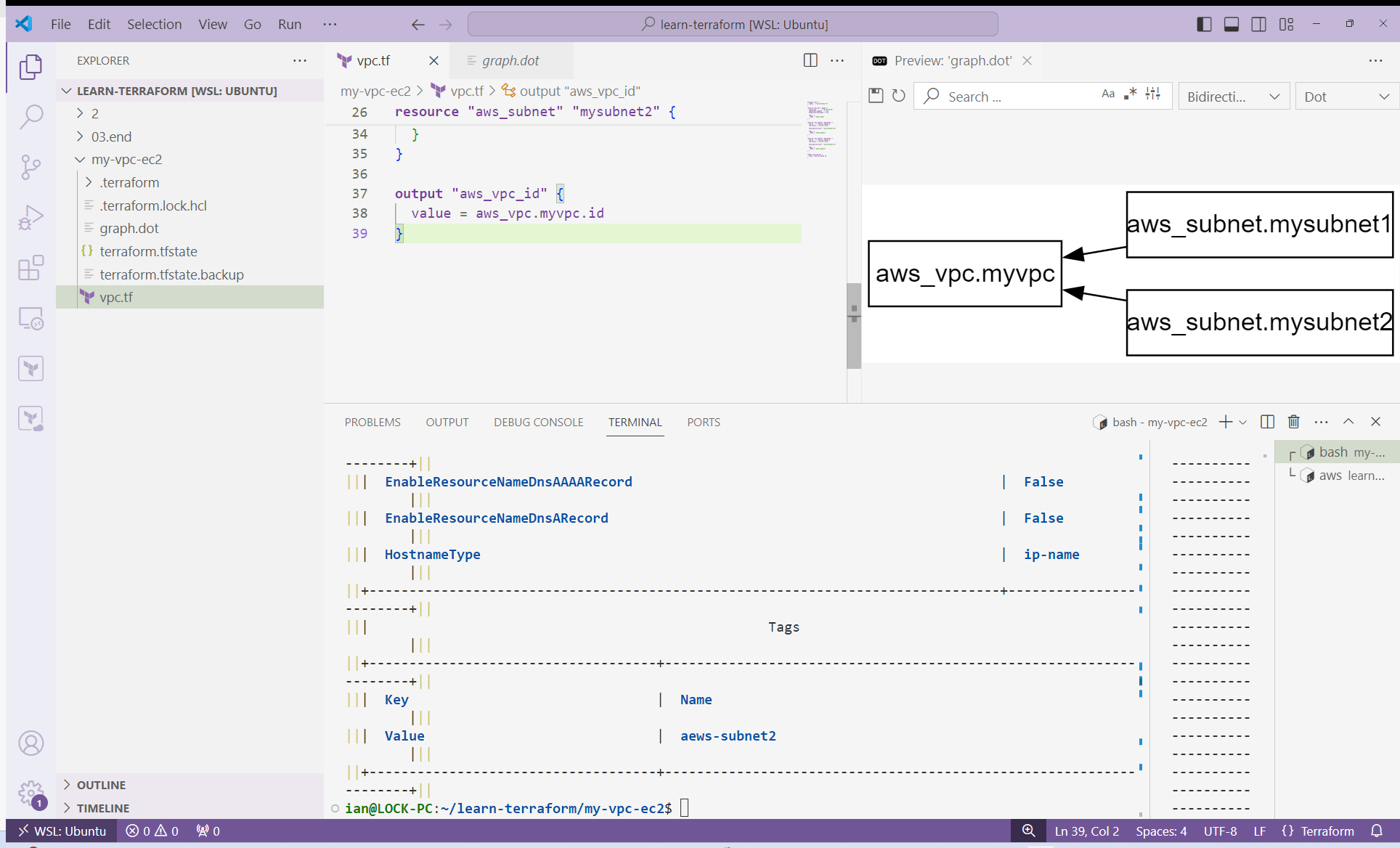1400x848 pixels.
Task: Open the Source Control view
Action: click(x=30, y=167)
